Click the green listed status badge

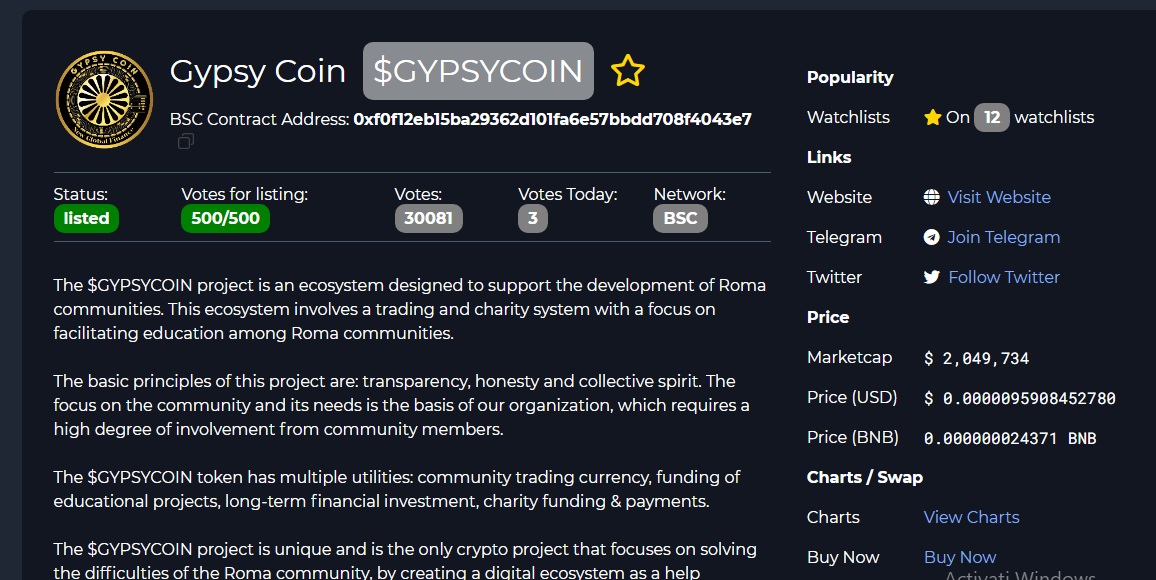coord(86,218)
